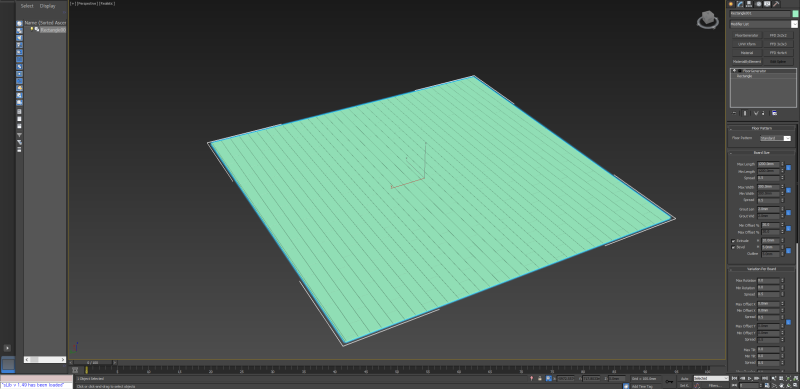Click the ViewCube in the viewport corner
This screenshot has width=800, height=389.
click(x=708, y=20)
